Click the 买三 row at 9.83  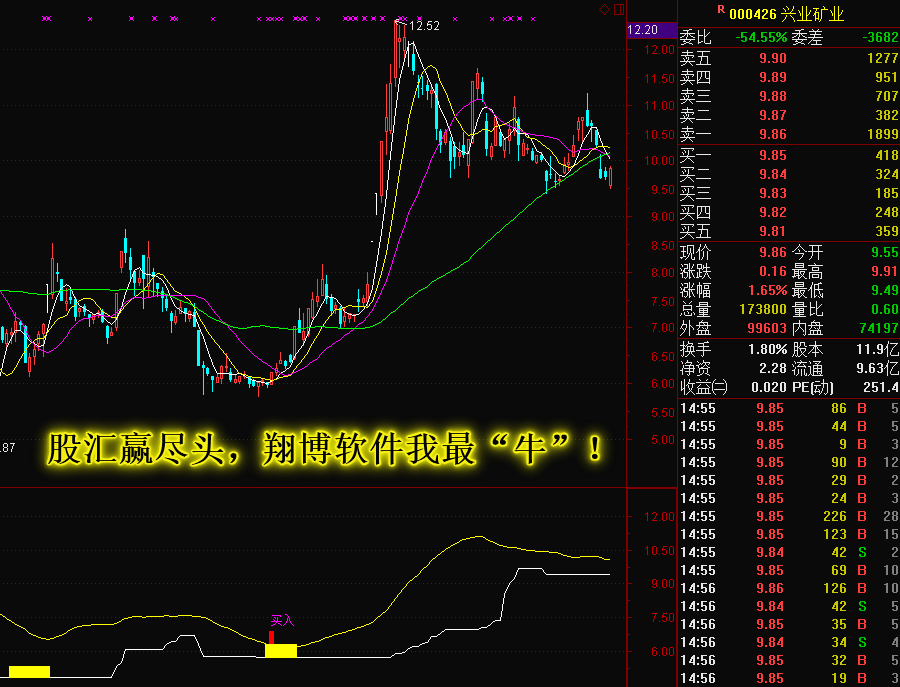point(789,193)
